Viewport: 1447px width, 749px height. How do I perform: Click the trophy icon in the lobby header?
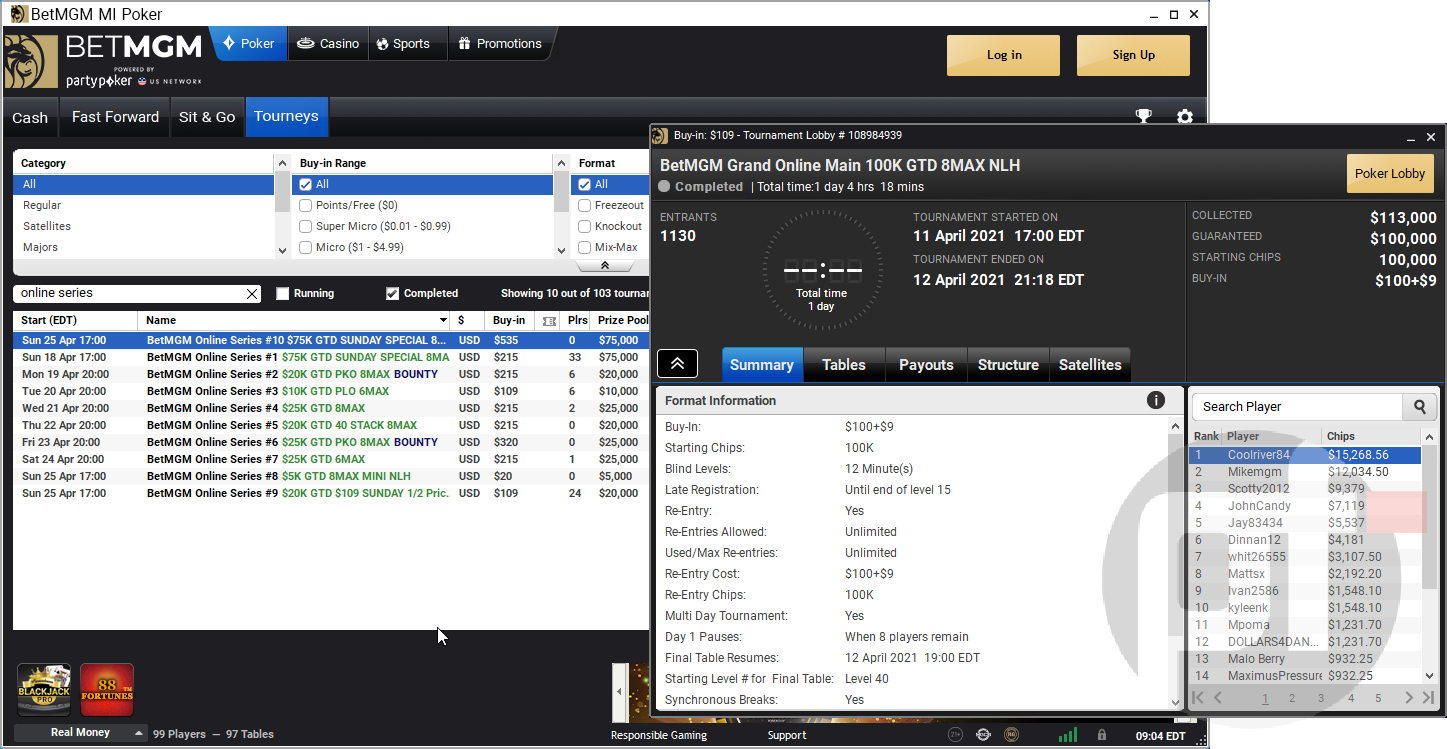(1144, 116)
